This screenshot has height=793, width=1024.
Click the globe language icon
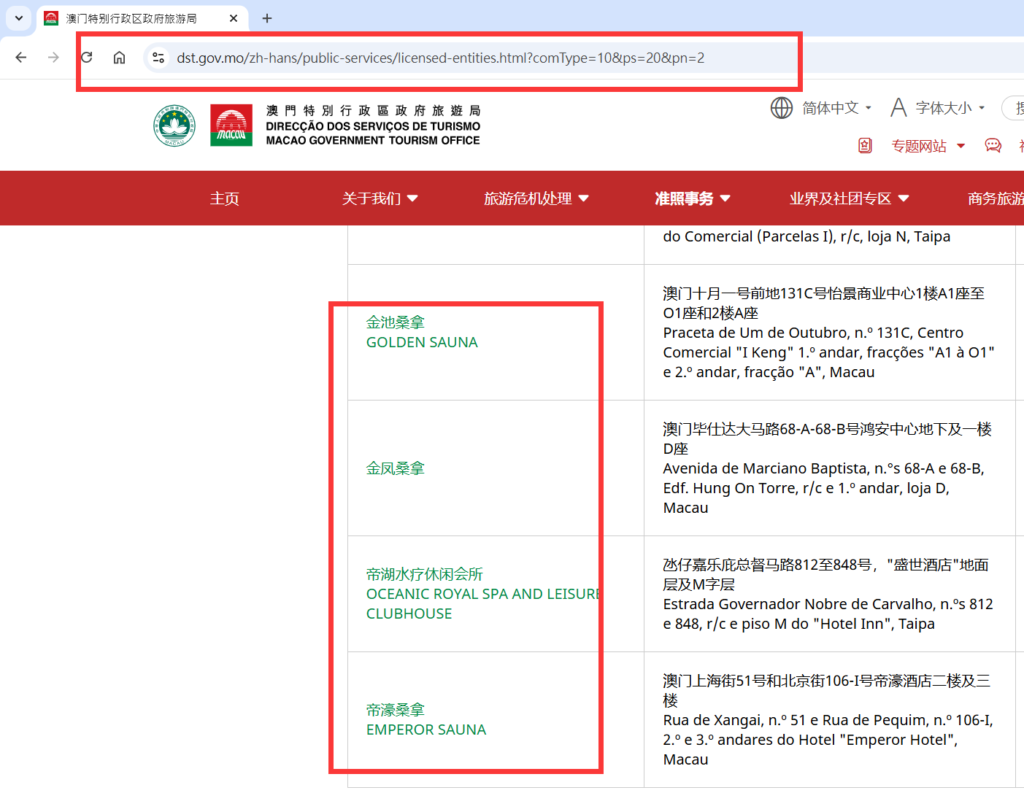781,108
